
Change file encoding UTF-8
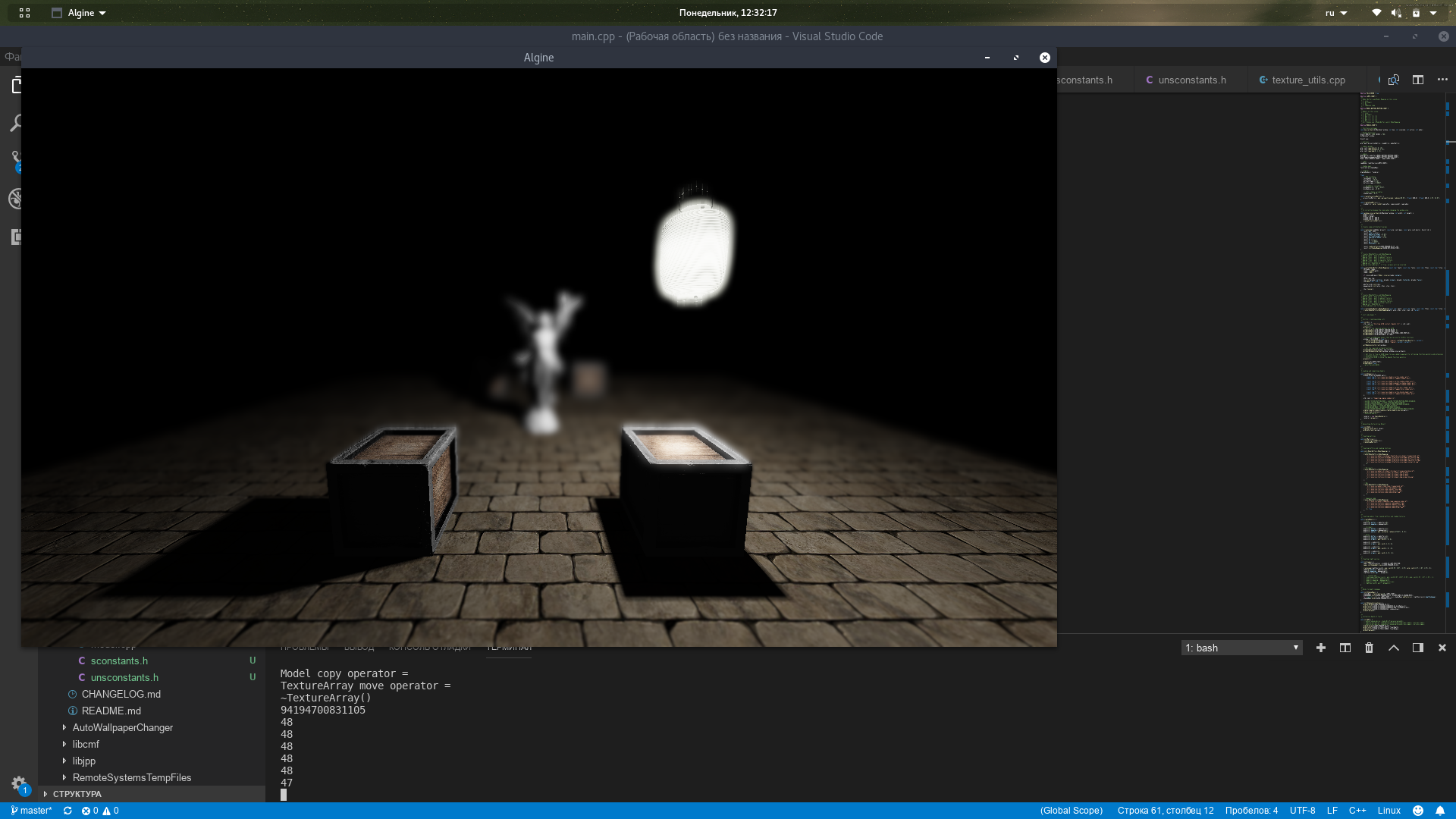click(x=1302, y=811)
